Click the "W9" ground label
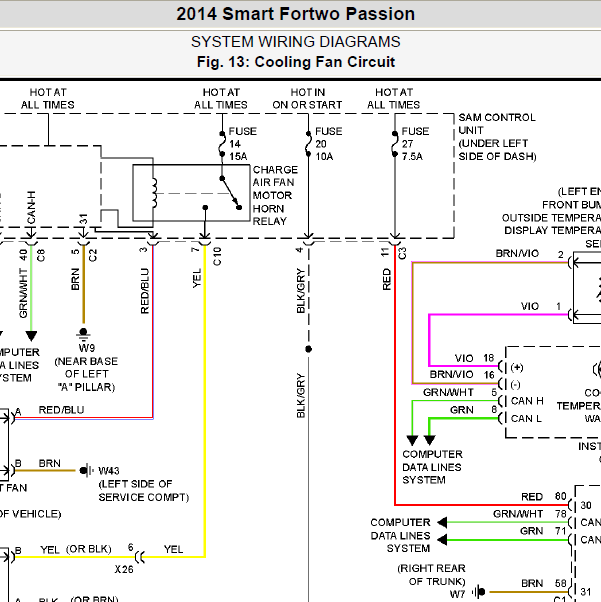This screenshot has height=602, width=601. [87, 348]
